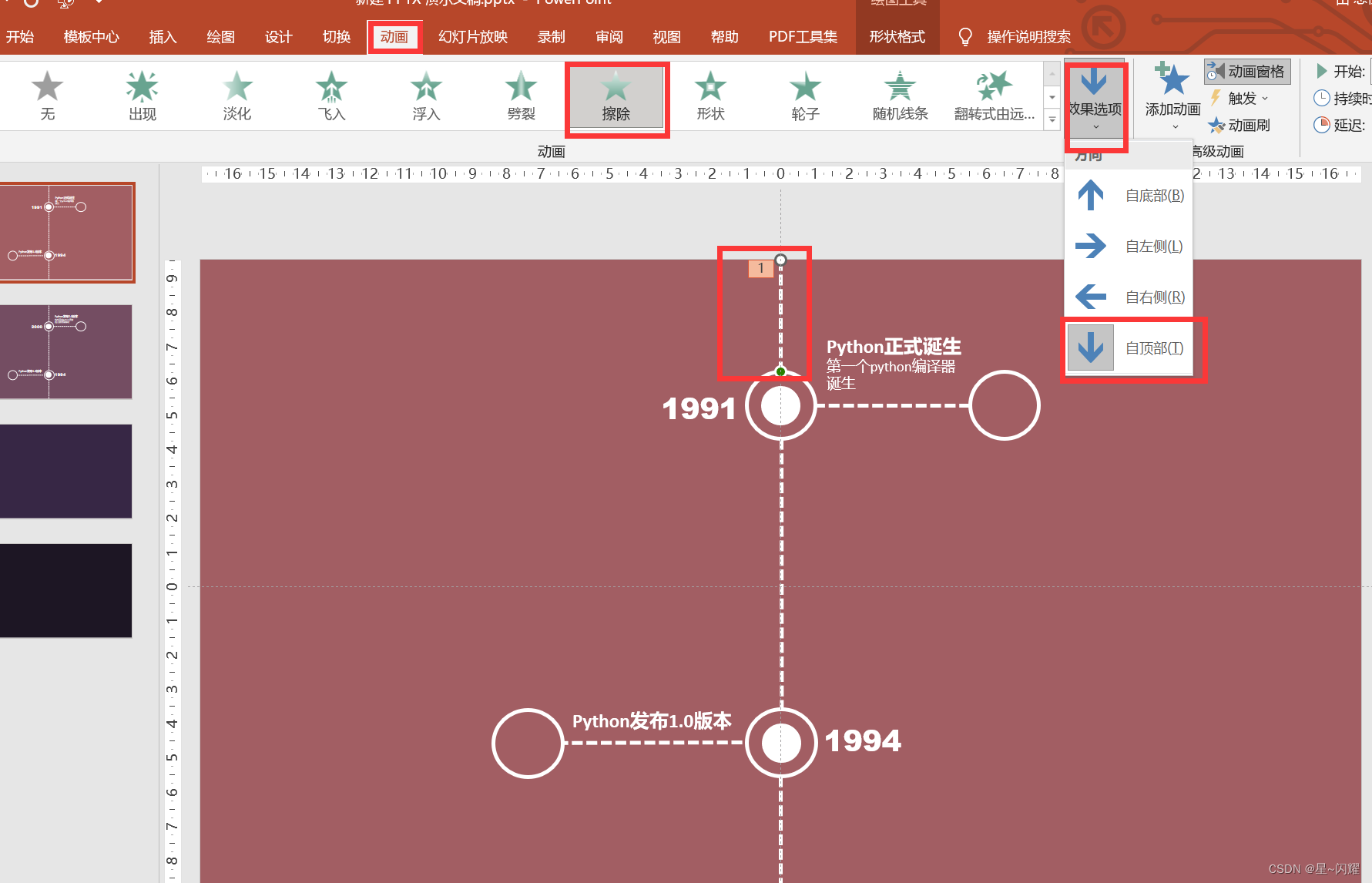Select the 1991 timeline circle marker

[780, 405]
